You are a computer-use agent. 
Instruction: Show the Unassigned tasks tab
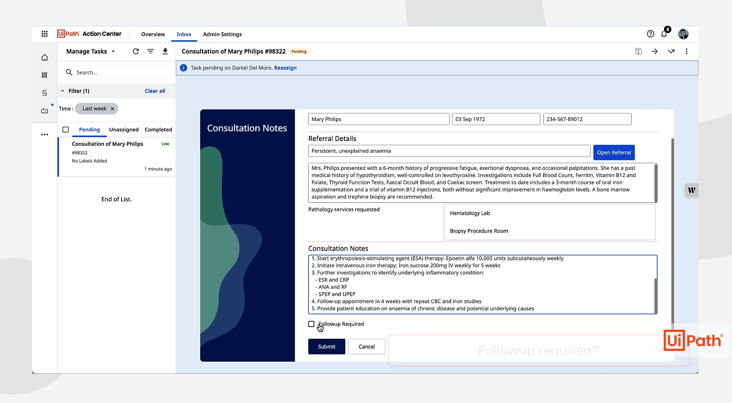click(124, 129)
